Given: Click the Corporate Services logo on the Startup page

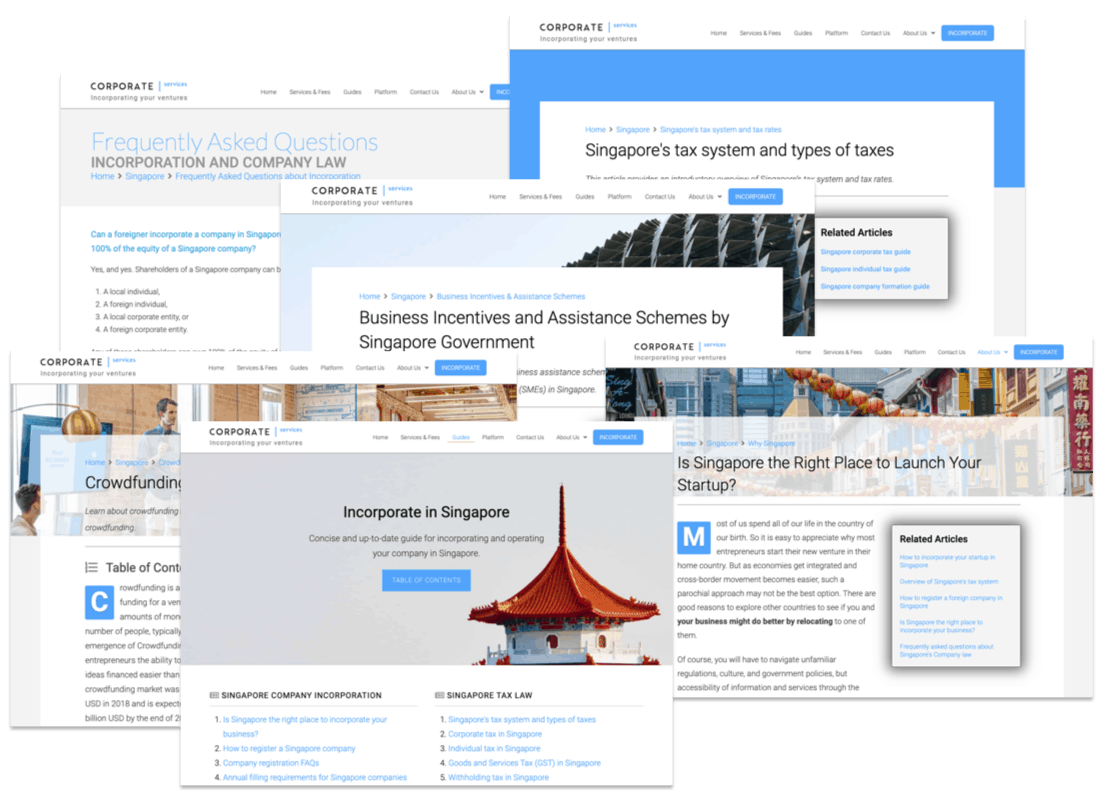Looking at the screenshot, I should (x=679, y=351).
